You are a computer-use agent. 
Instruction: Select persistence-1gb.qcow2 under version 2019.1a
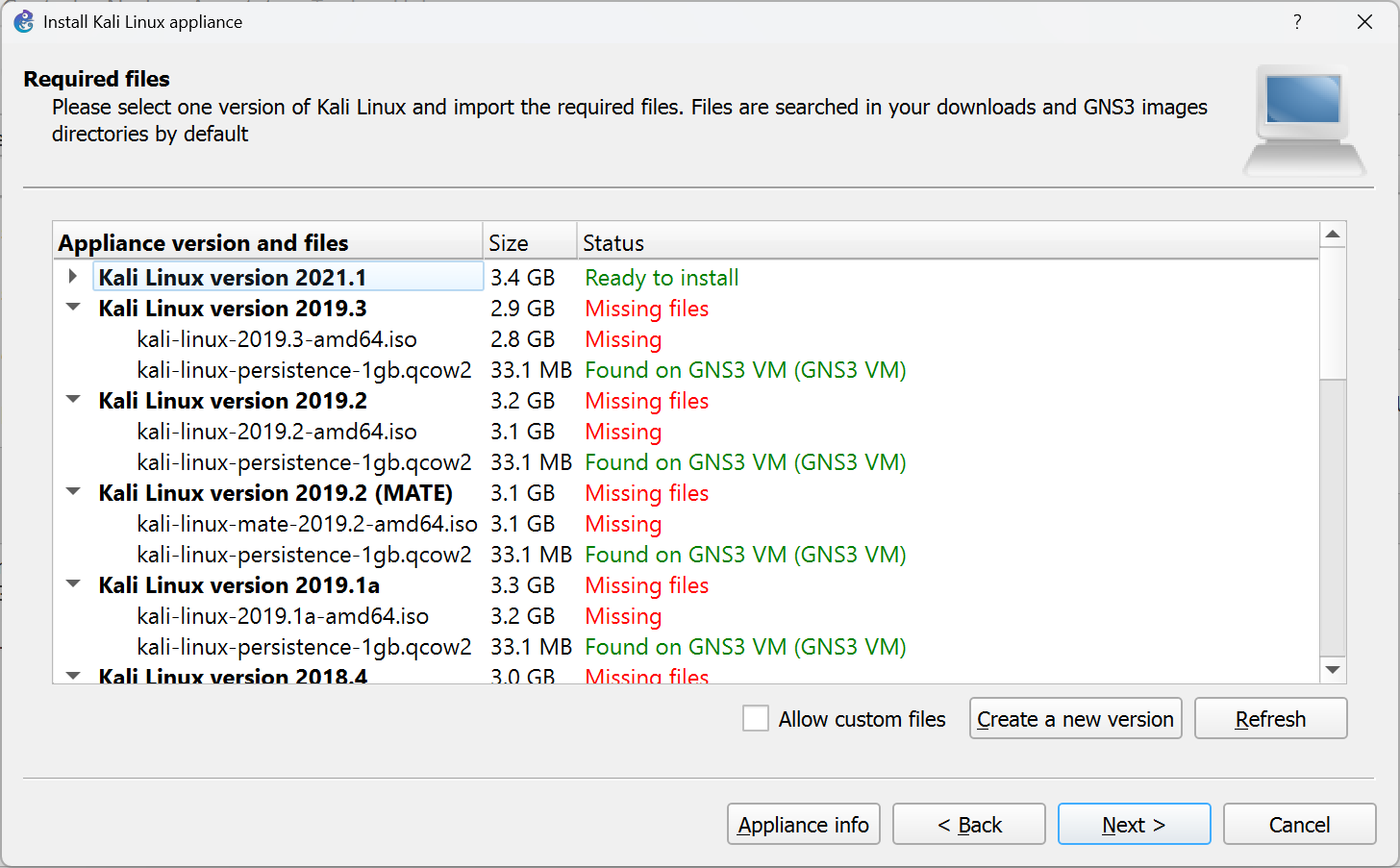(305, 646)
